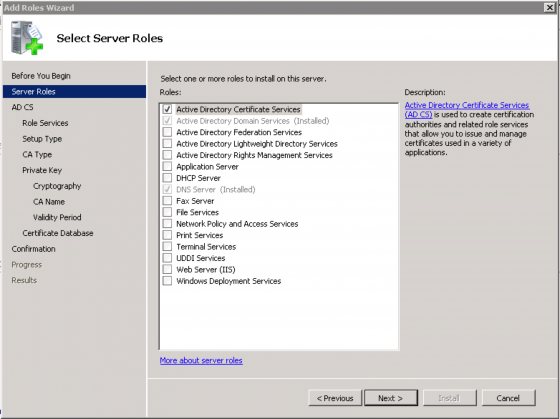Check Windows Deployment Services role
The height and width of the screenshot is (419, 560).
[167, 281]
